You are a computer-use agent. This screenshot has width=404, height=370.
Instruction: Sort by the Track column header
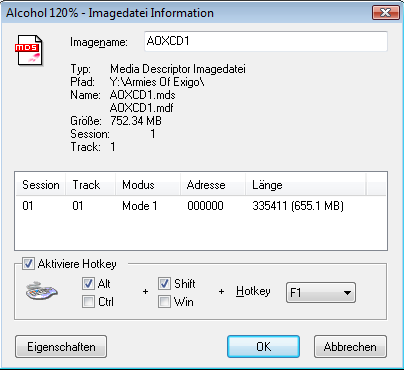pyautogui.click(x=90, y=185)
